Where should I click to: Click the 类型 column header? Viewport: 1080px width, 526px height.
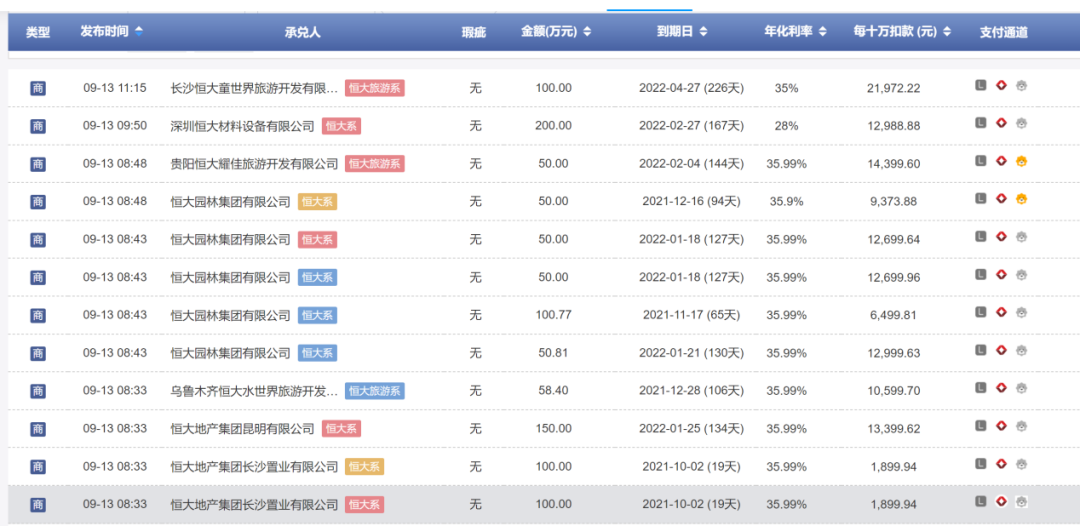38,32
